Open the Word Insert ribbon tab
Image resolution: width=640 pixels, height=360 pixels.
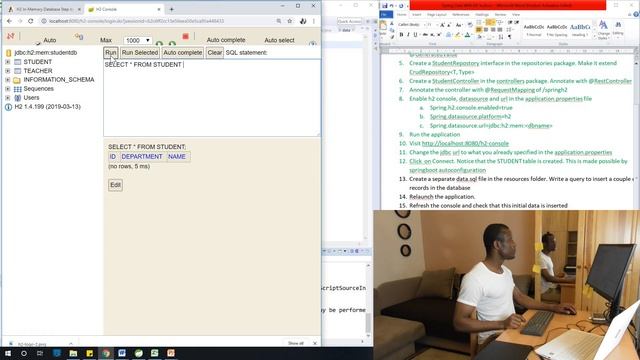pos(417,15)
